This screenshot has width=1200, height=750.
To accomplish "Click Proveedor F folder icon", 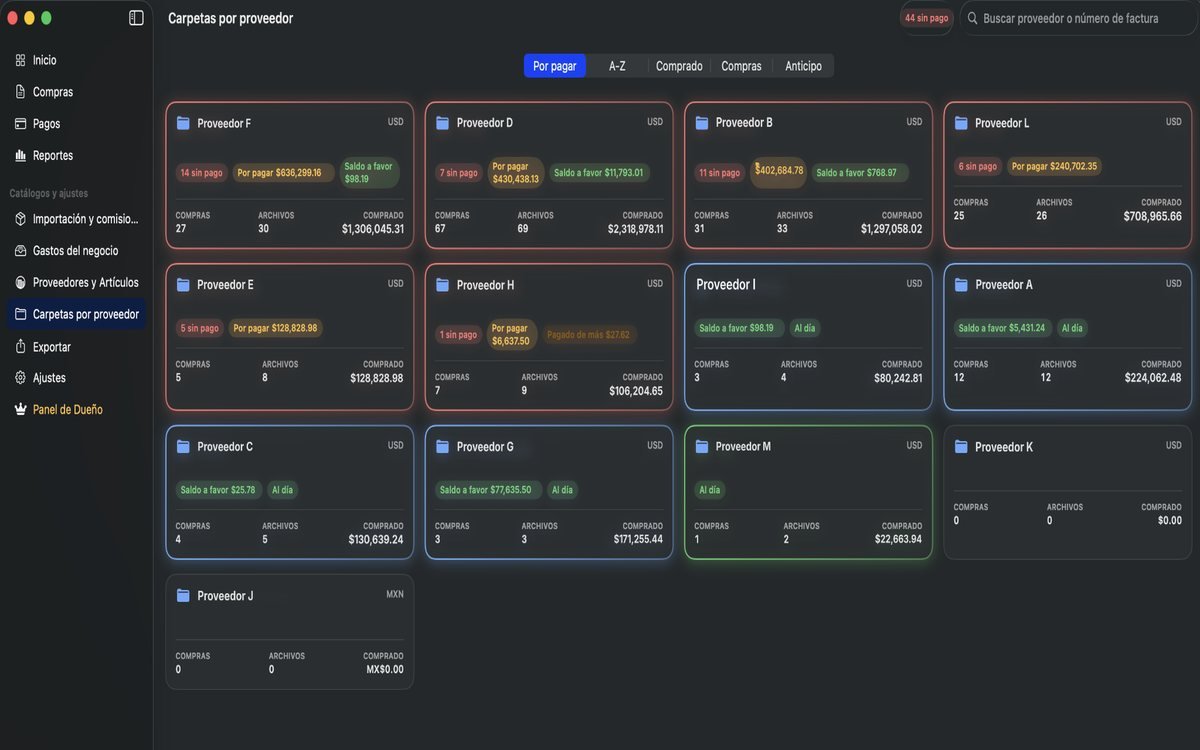I will coord(183,123).
